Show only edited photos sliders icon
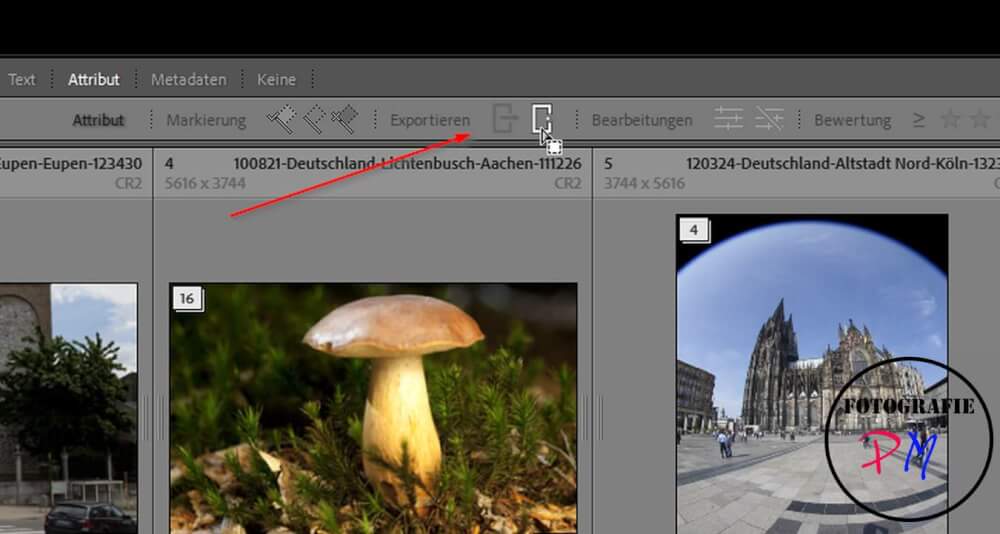Viewport: 1000px width, 534px height. tap(728, 119)
